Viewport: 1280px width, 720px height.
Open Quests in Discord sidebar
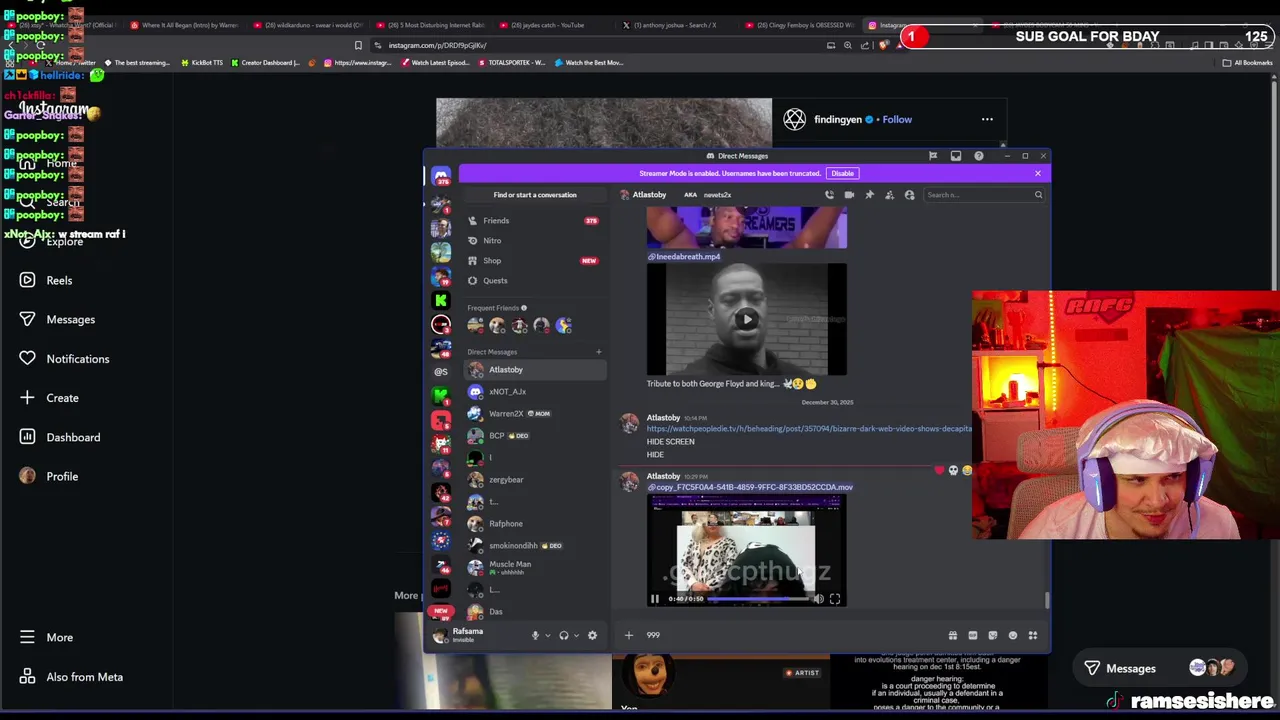[534, 281]
